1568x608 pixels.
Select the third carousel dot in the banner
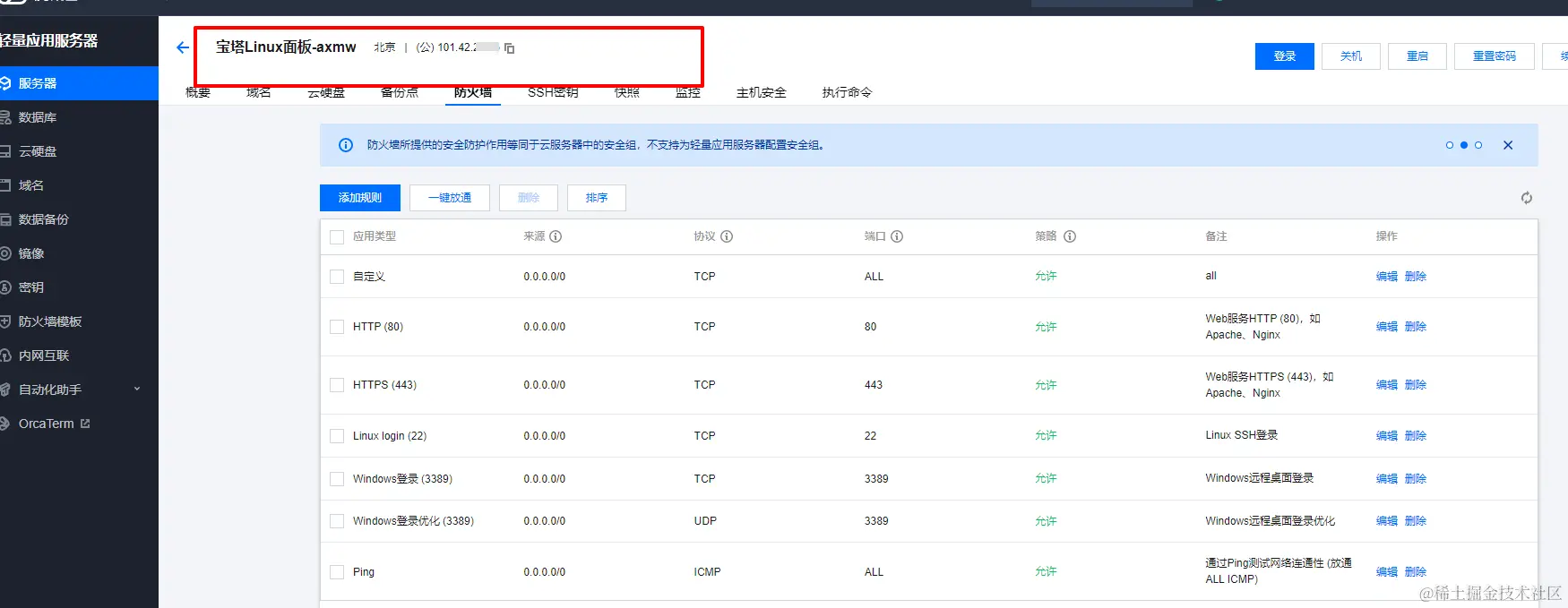(x=1478, y=145)
